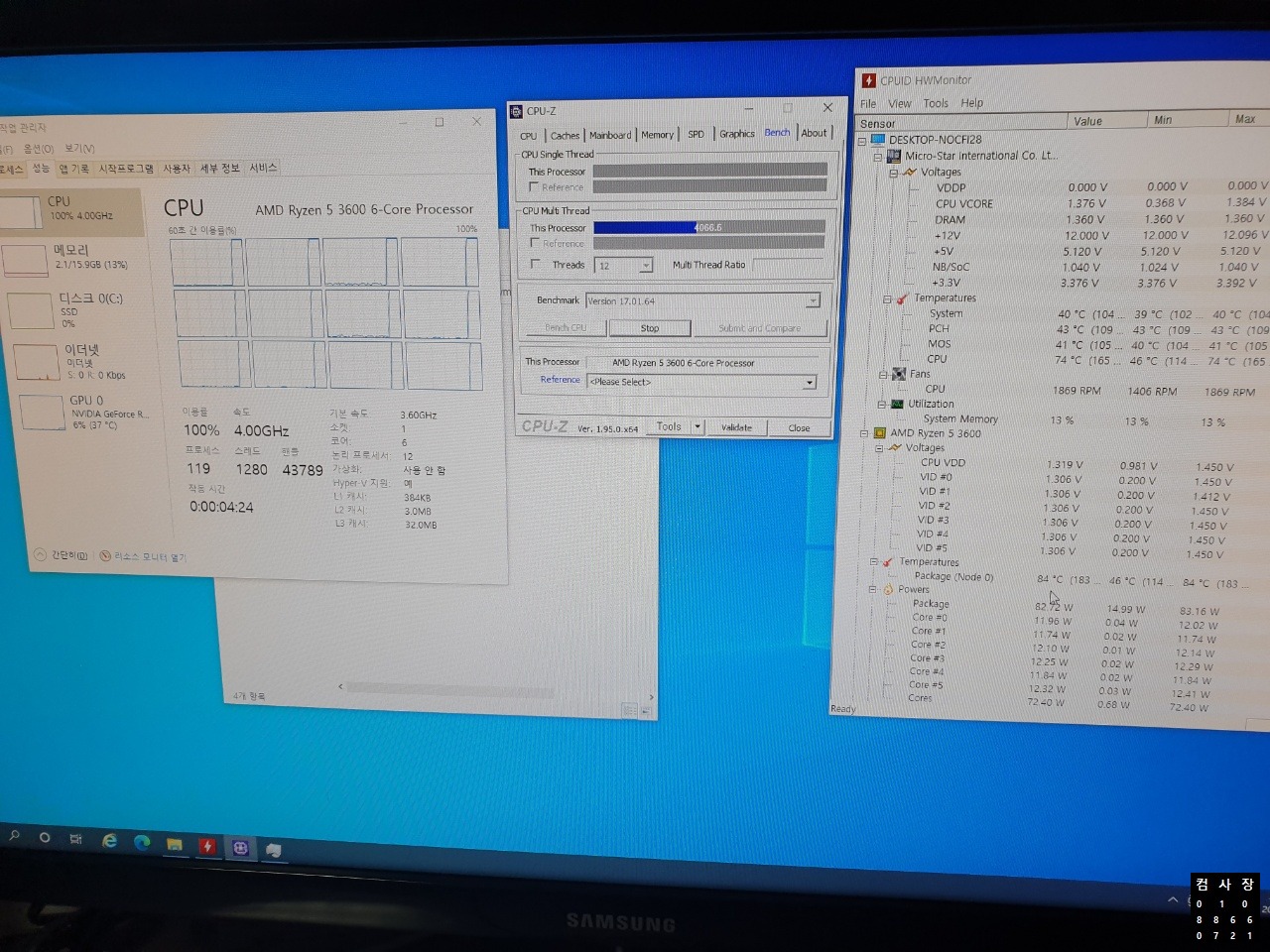
Task: Open HWMonitor View menu
Action: point(900,103)
